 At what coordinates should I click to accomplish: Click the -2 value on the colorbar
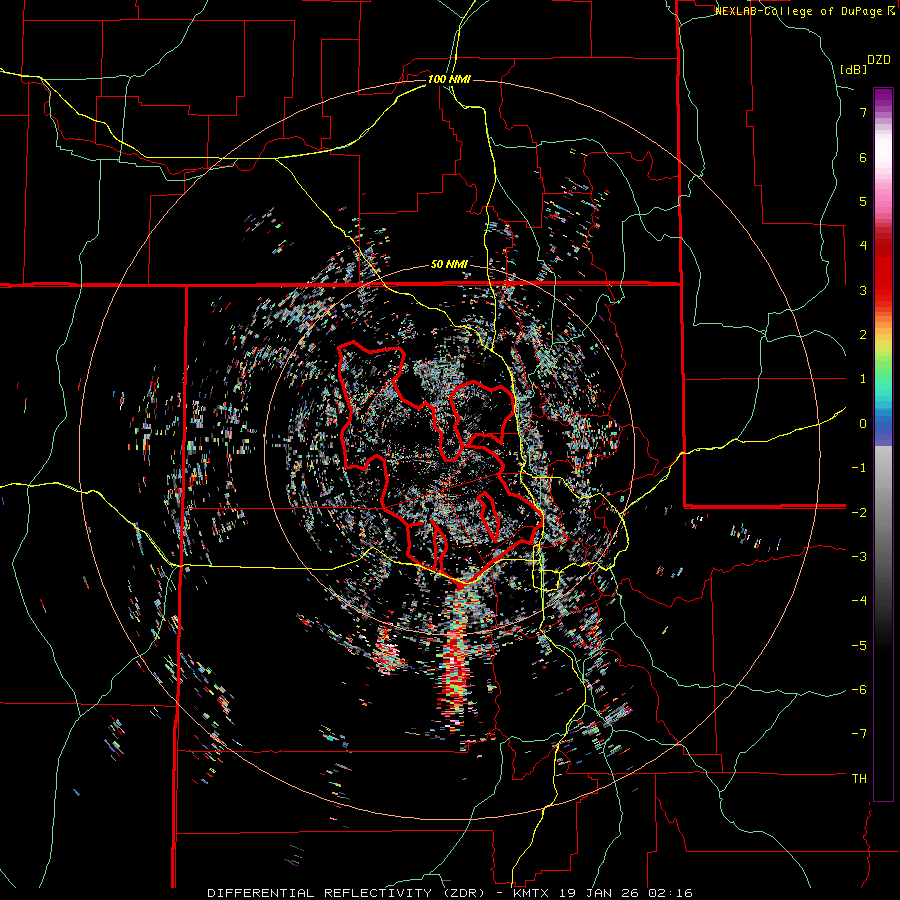(x=859, y=512)
